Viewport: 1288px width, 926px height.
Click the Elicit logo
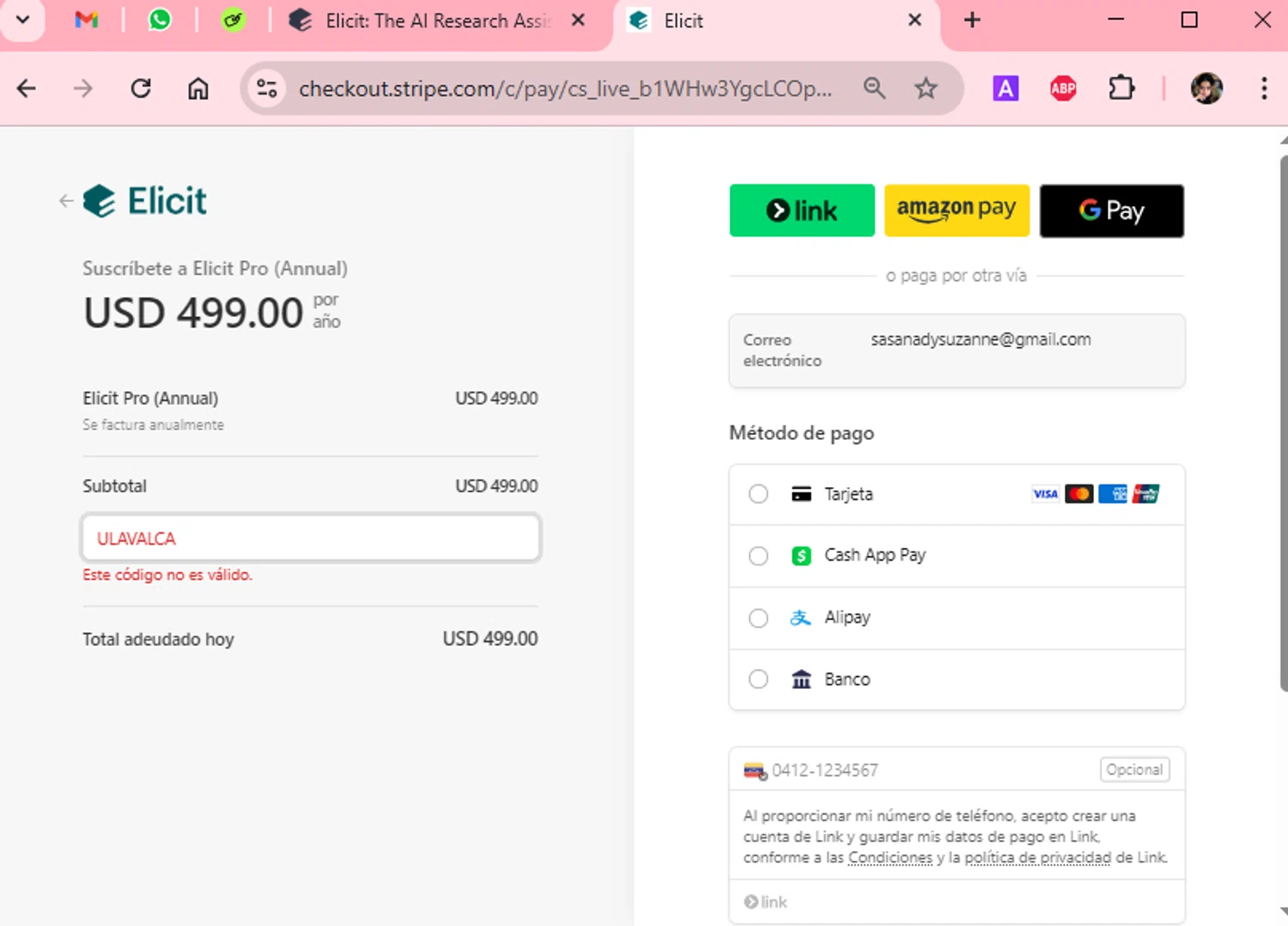(x=145, y=201)
